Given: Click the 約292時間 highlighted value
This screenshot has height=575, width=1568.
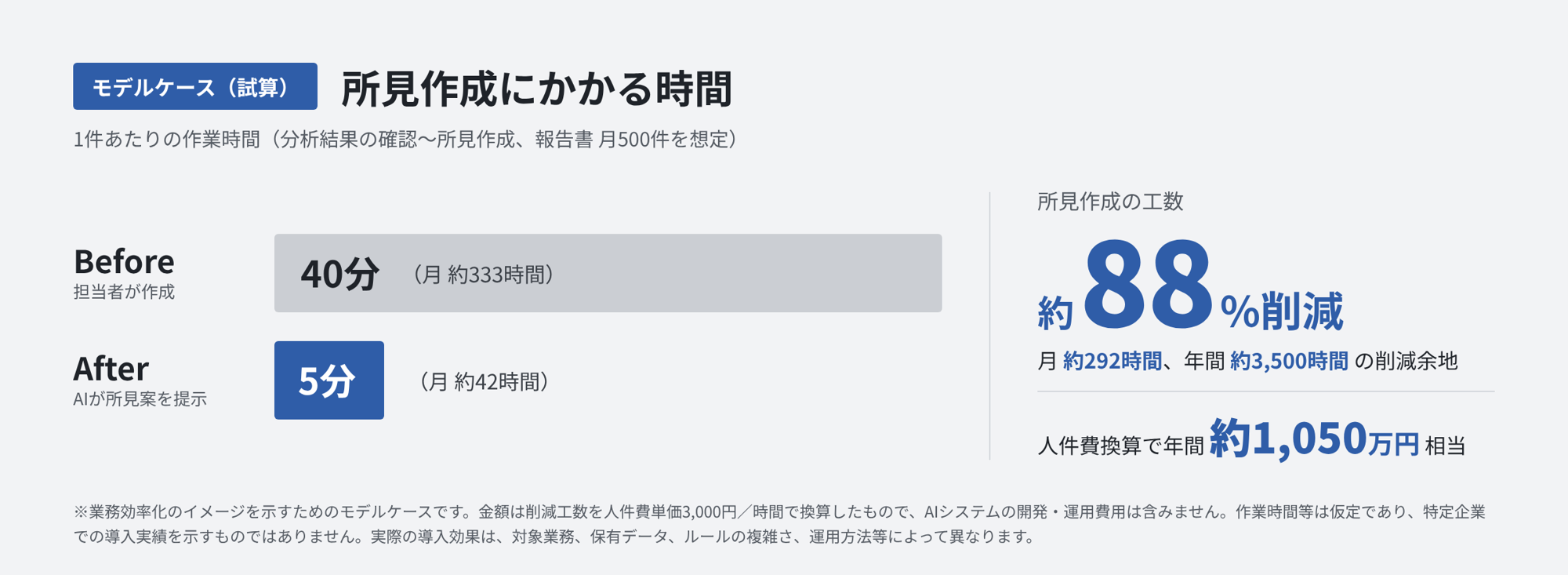Looking at the screenshot, I should click(x=1112, y=361).
